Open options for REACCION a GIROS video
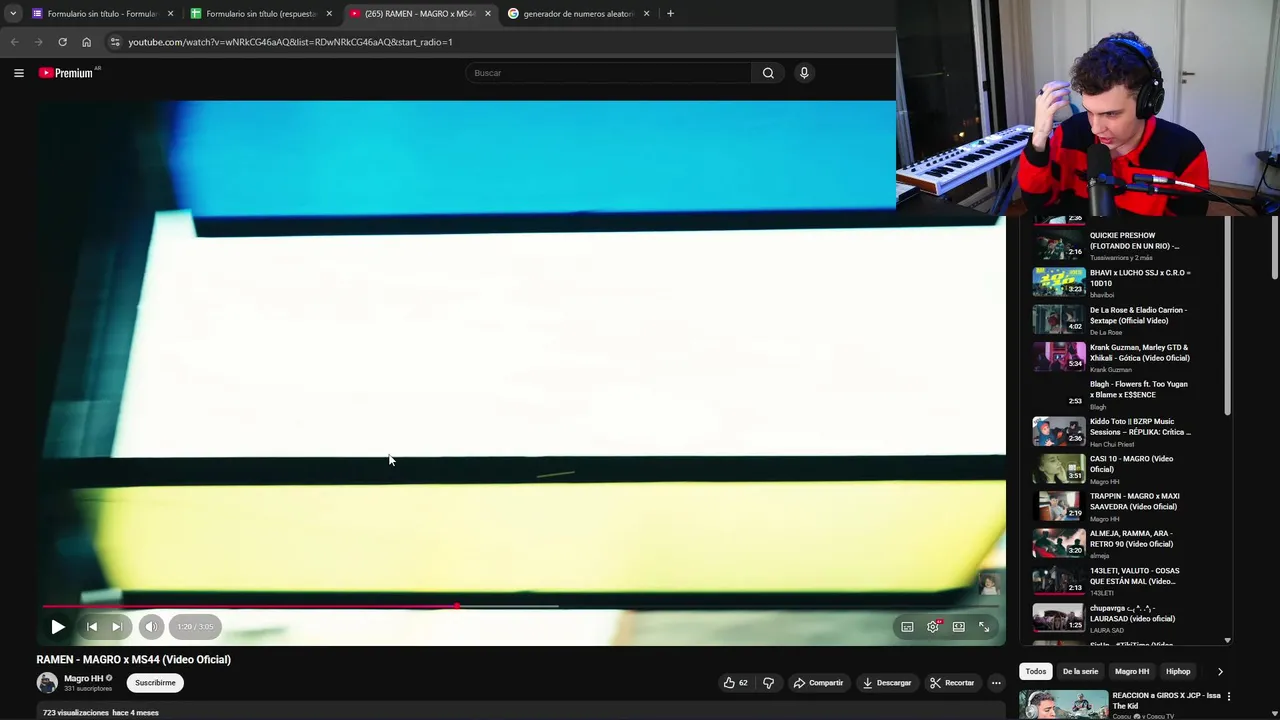1280x720 pixels. click(x=1229, y=696)
